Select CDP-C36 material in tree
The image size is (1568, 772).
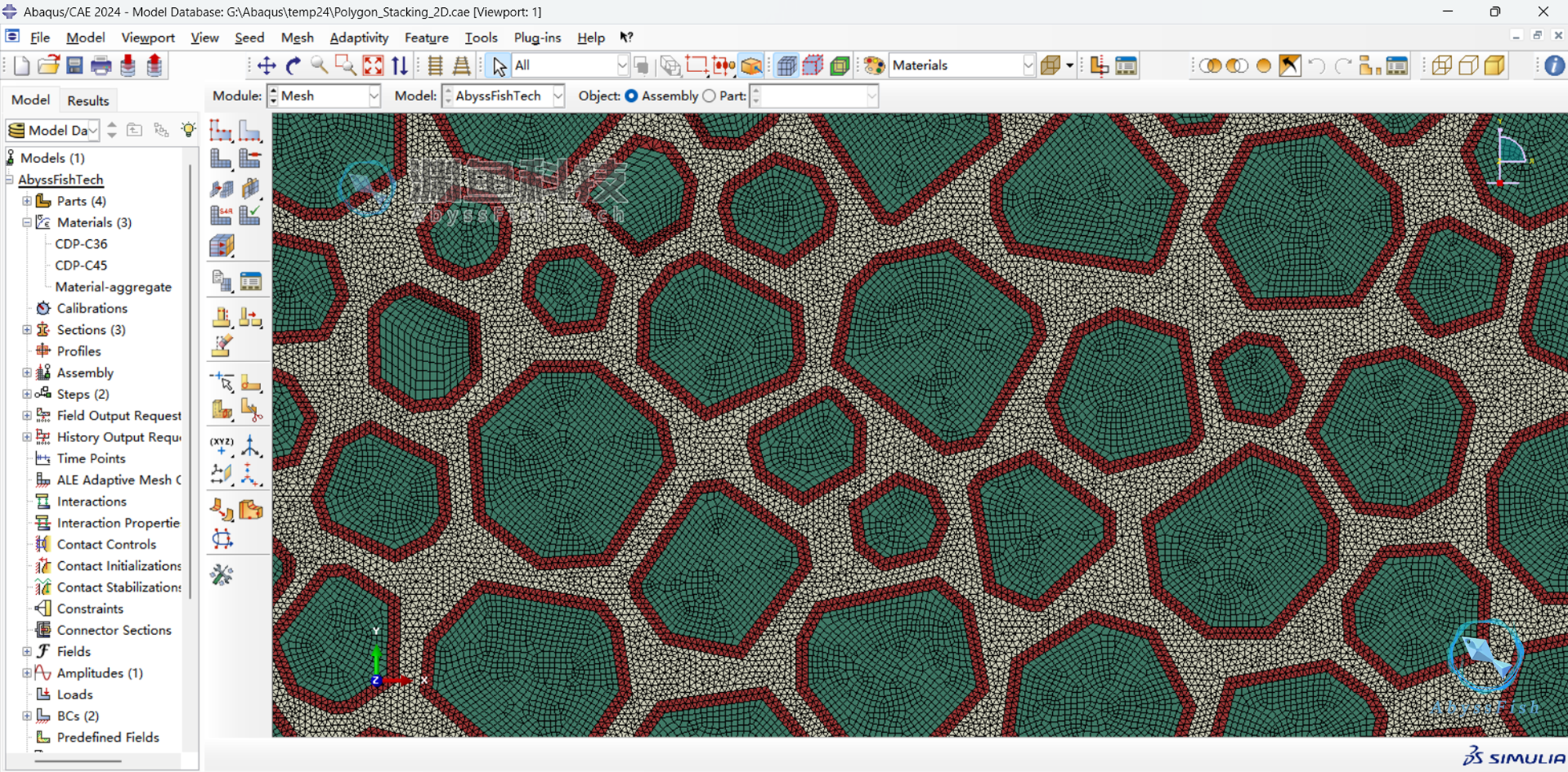click(81, 244)
